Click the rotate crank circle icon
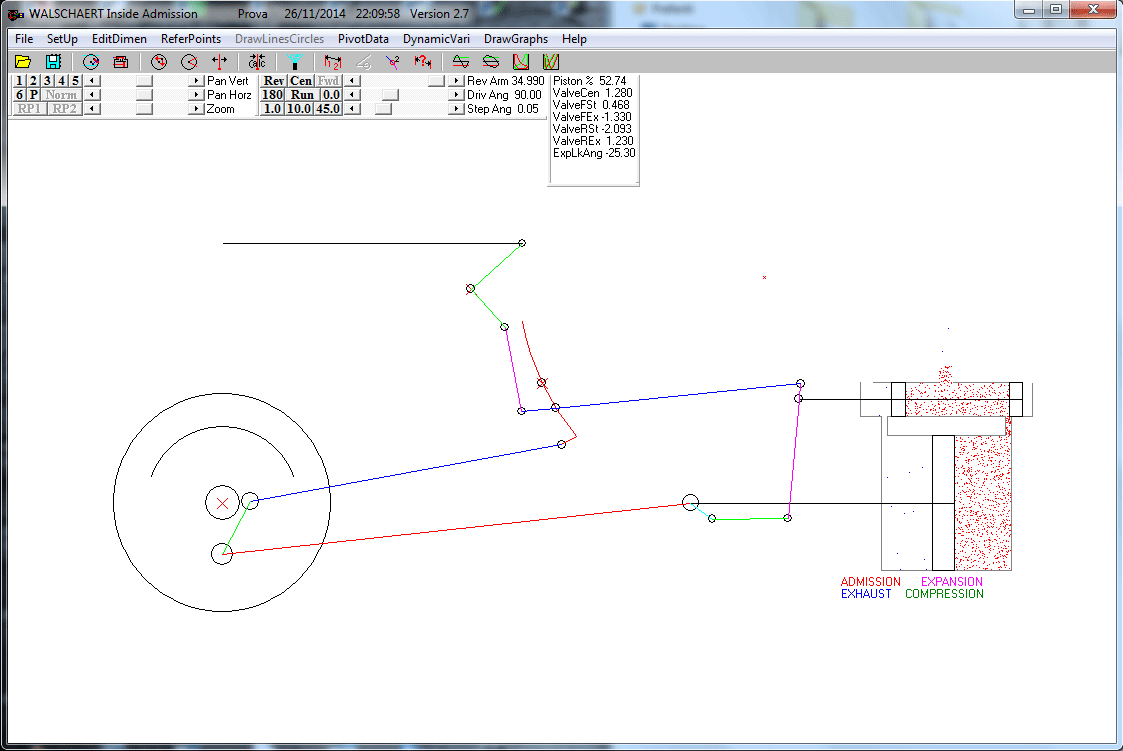Image resolution: width=1123 pixels, height=751 pixels. point(158,62)
